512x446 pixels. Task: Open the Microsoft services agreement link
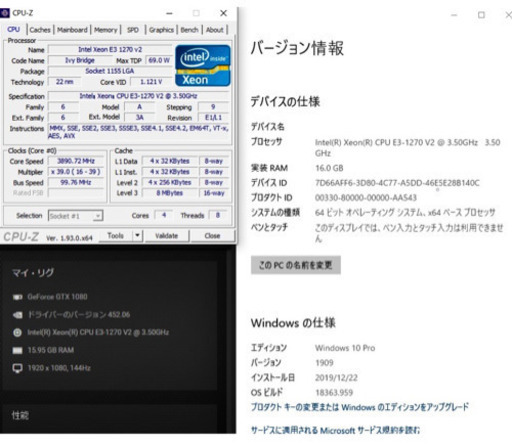[x=335, y=430]
